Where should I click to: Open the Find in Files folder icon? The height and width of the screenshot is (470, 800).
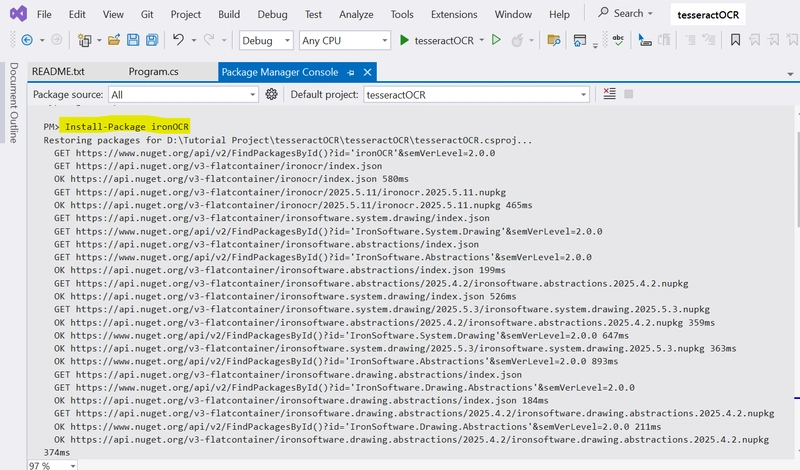pos(554,40)
